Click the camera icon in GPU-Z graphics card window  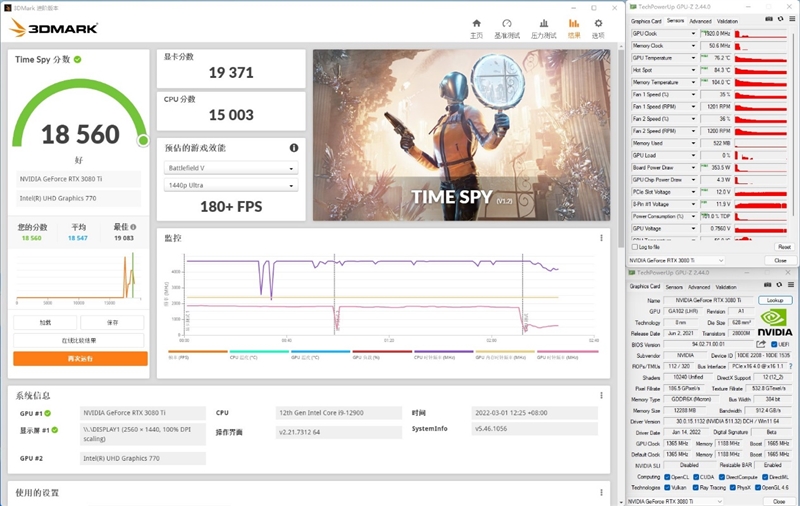[767, 285]
